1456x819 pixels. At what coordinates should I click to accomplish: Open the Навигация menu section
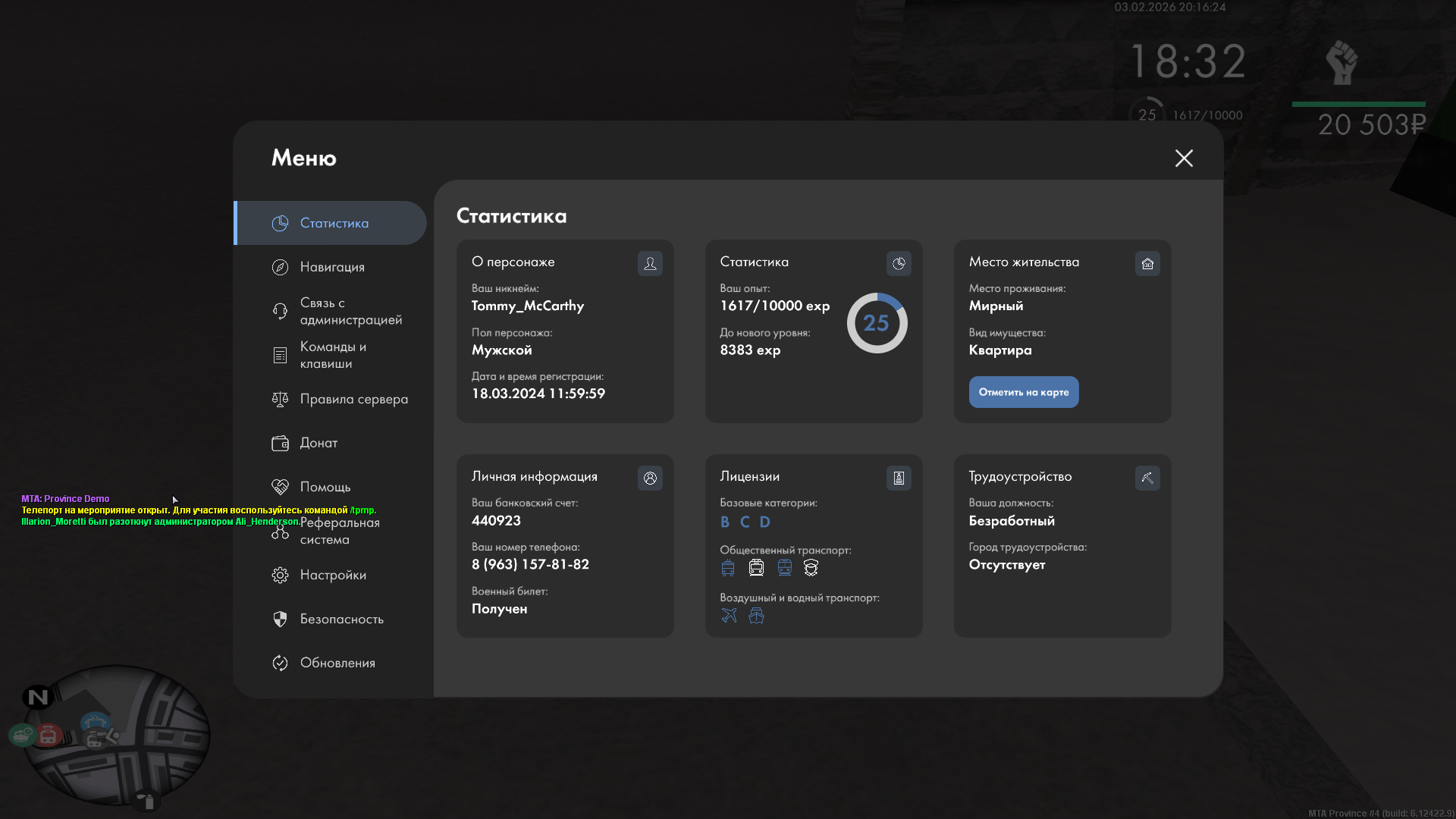pos(332,267)
